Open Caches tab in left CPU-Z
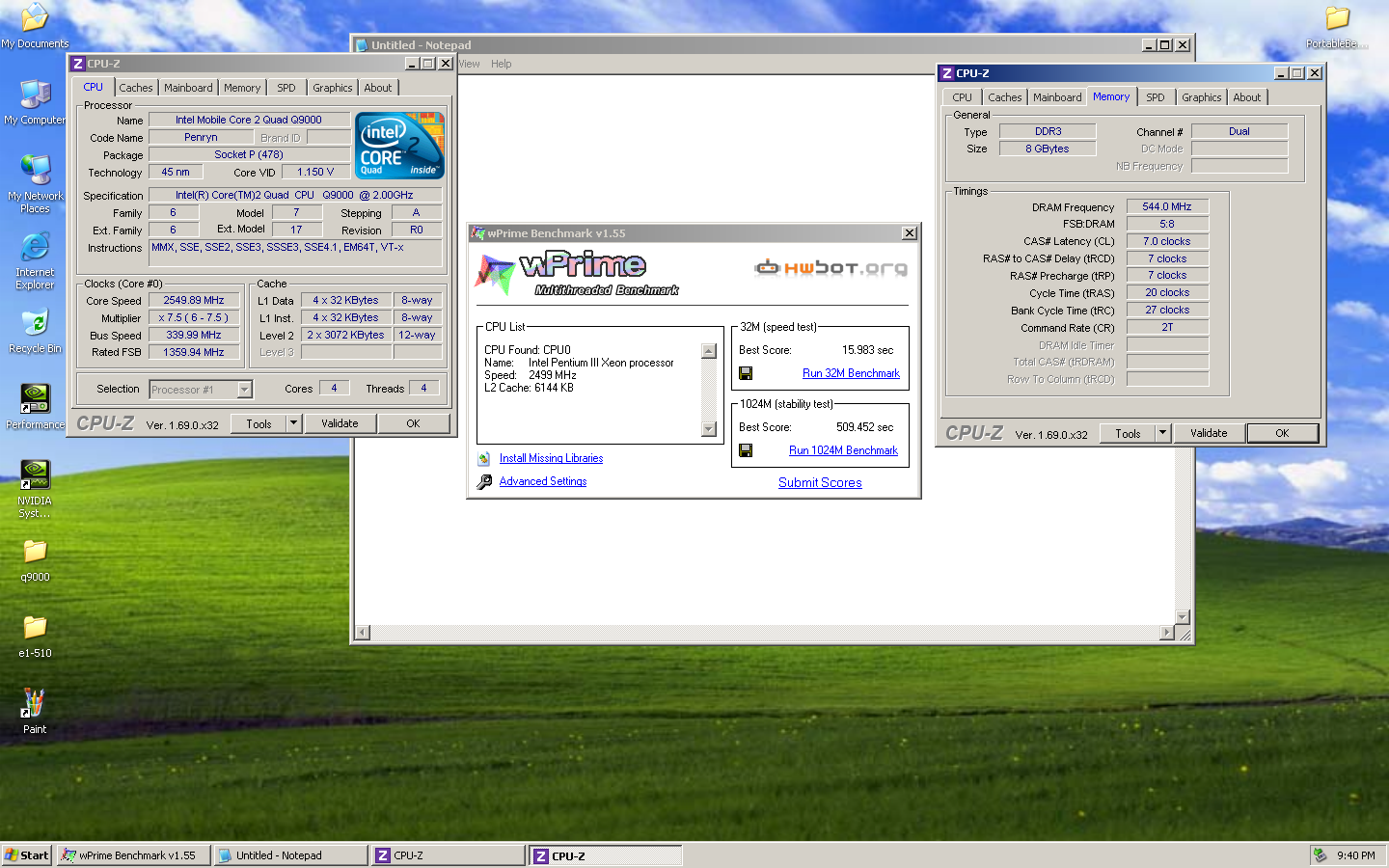Image resolution: width=1389 pixels, height=868 pixels. (136, 88)
